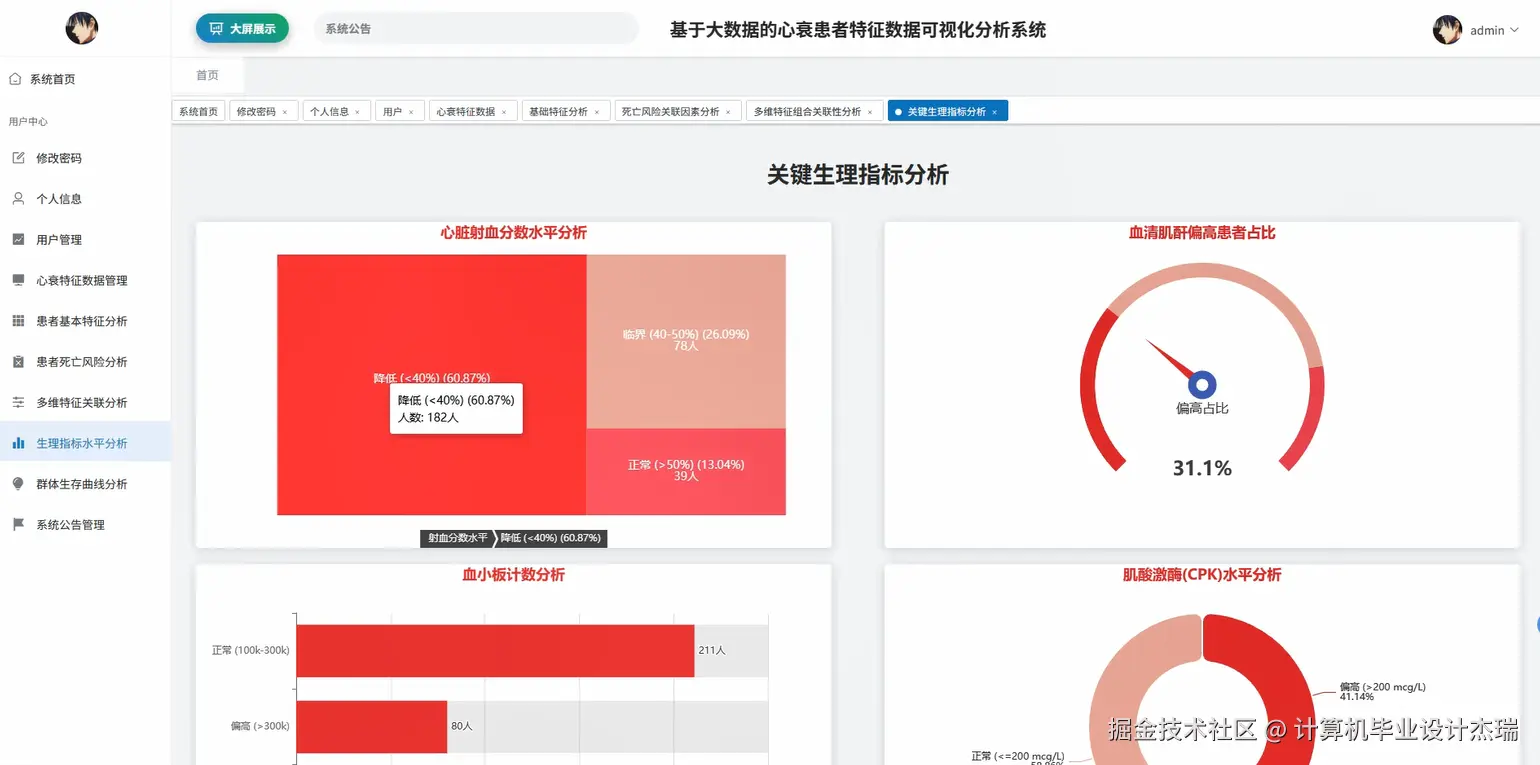The width and height of the screenshot is (1540, 765).
Task: Click the 正常 (100k-300k) platelet bar
Action: tap(495, 650)
